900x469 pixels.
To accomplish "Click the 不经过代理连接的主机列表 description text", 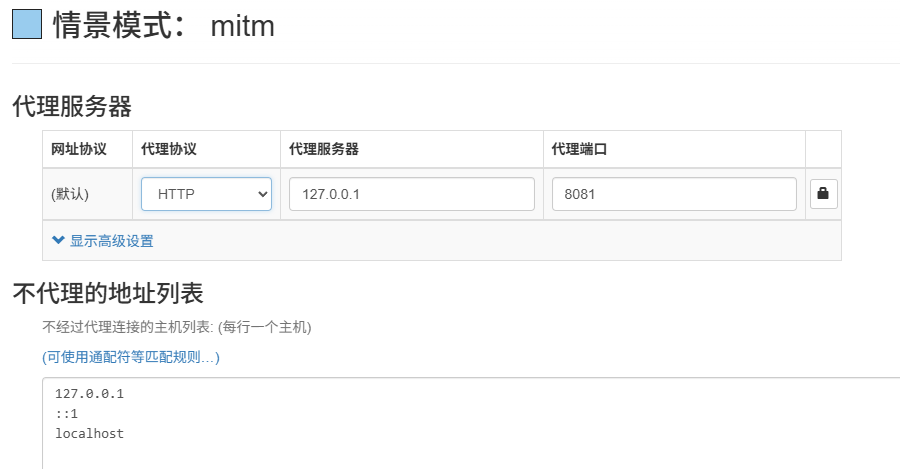I will tap(177, 327).
